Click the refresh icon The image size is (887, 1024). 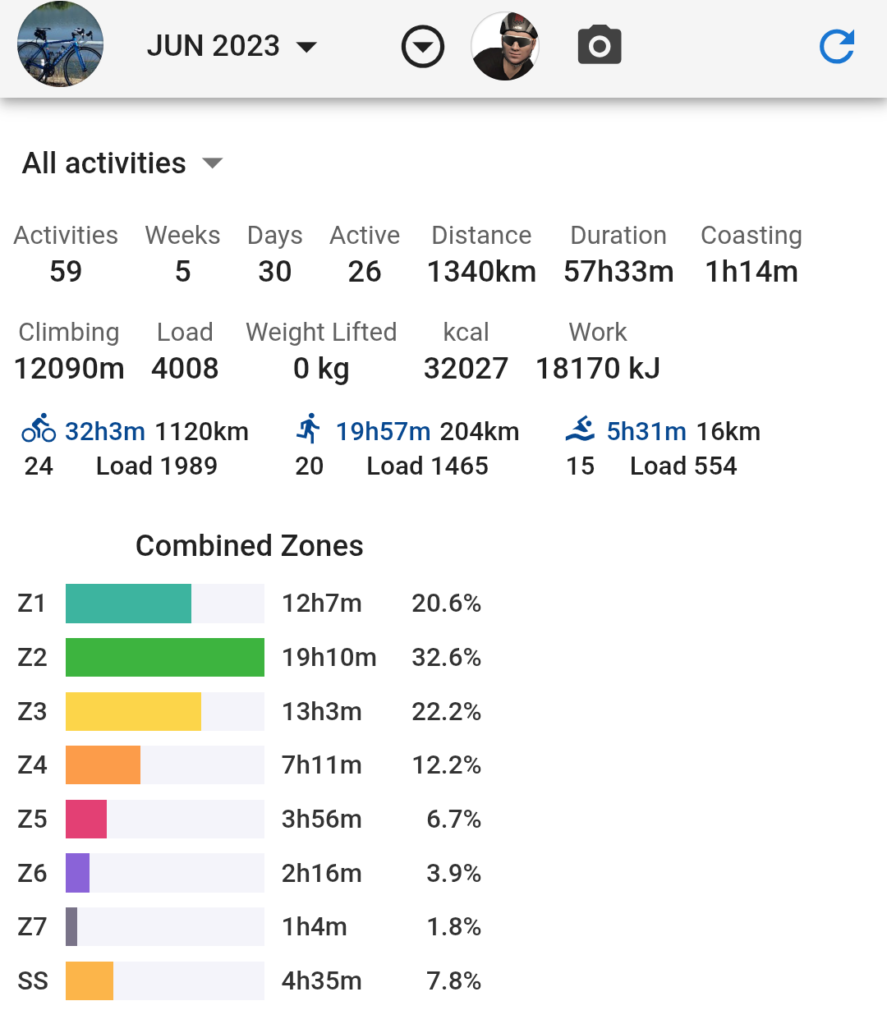click(x=836, y=47)
